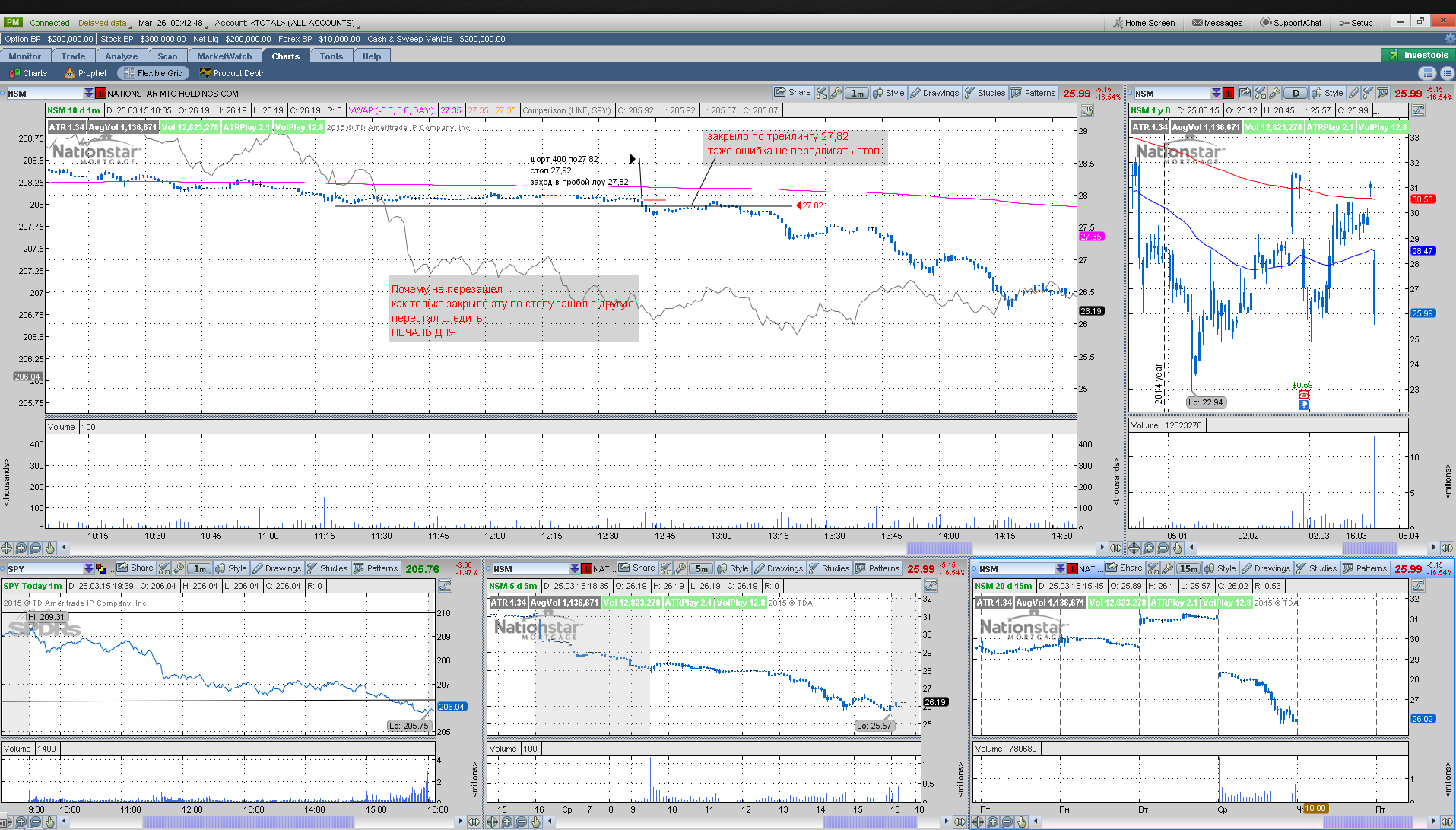Change the 15m timeframe on 20-day NSM chart
The height and width of the screenshot is (830, 1456).
pos(1188,568)
